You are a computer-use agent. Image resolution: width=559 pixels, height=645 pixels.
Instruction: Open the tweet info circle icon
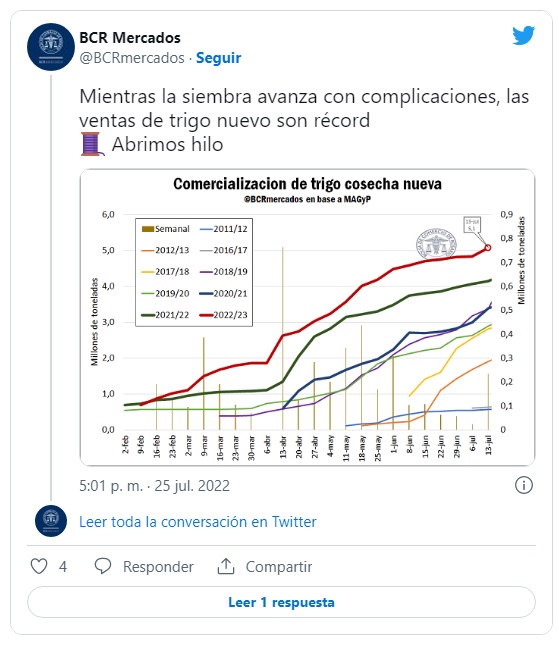point(524,485)
